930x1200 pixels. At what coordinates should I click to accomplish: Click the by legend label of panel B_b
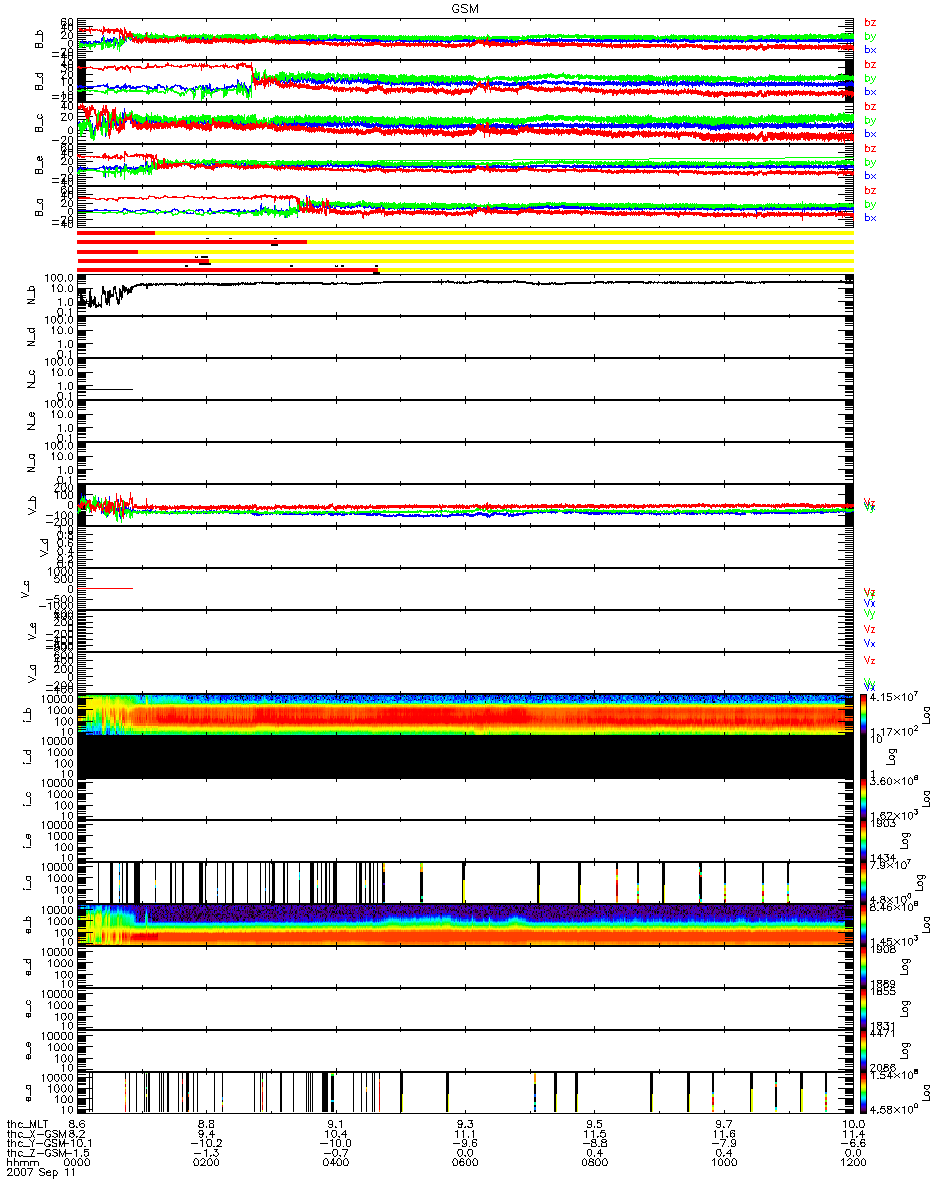click(870, 36)
